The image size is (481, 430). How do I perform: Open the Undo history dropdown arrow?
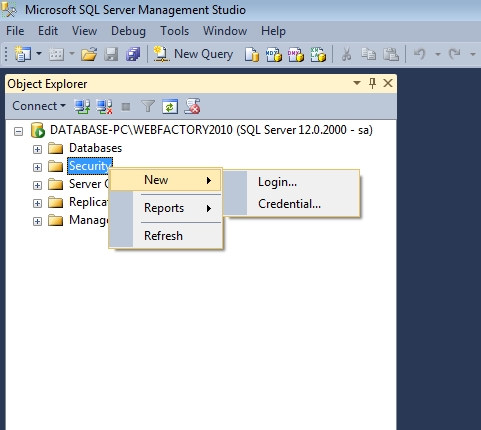(x=438, y=54)
